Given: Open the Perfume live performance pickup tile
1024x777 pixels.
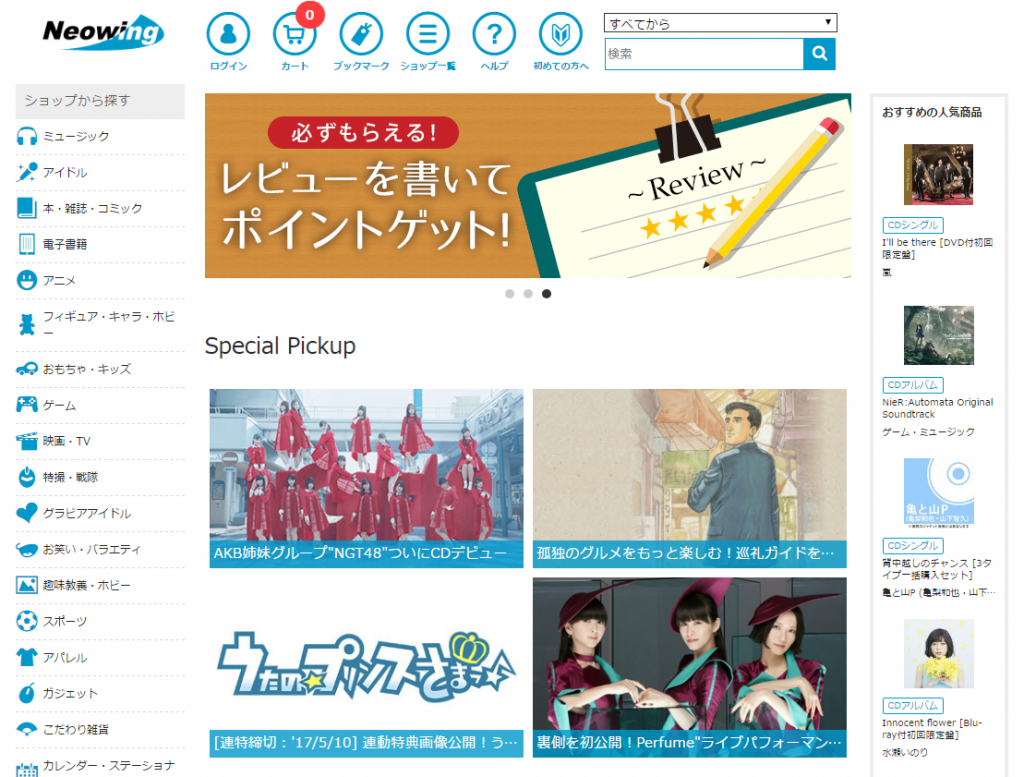Looking at the screenshot, I should pos(690,667).
